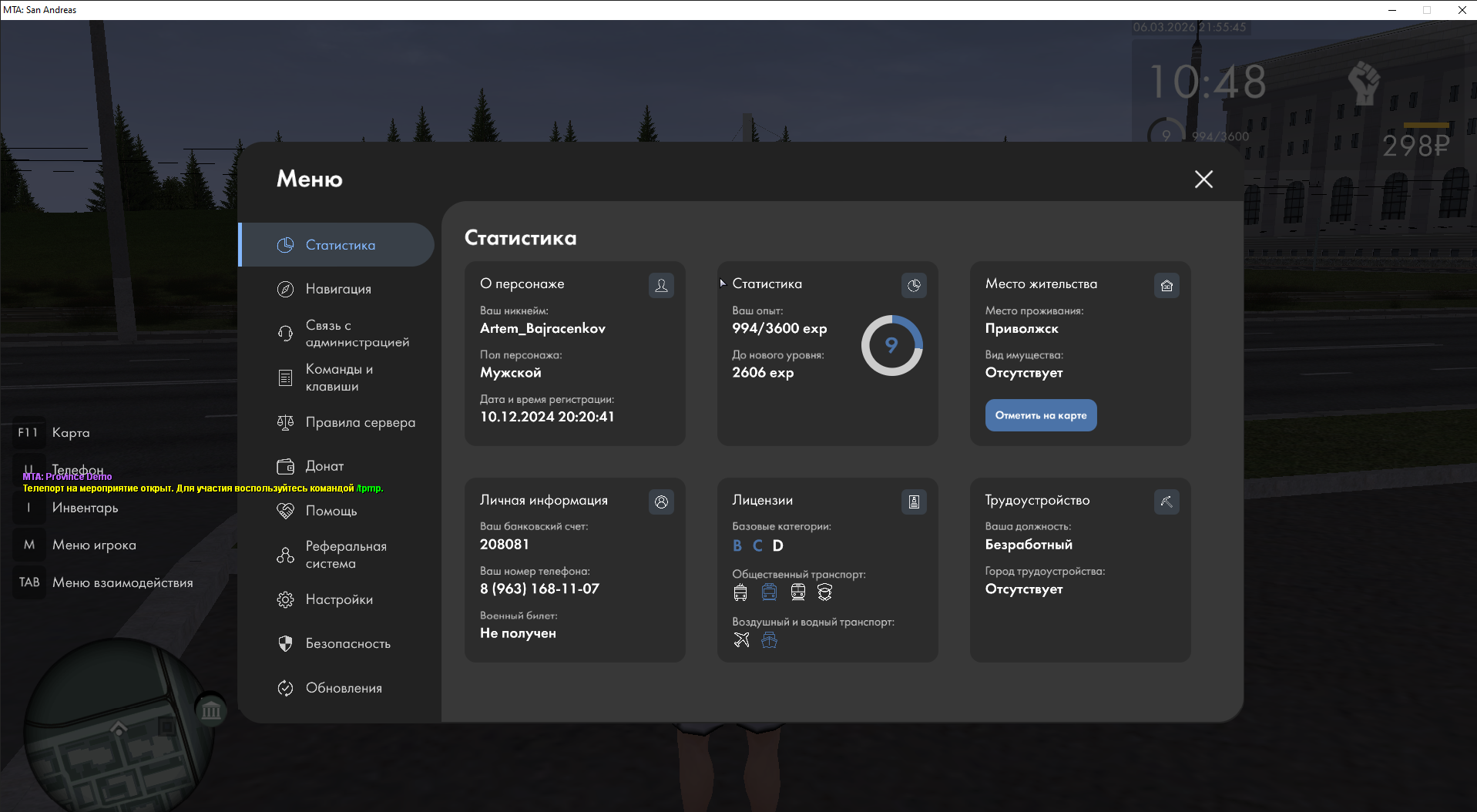Click the airplane license icon
This screenshot has width=1477, height=812.
click(741, 640)
